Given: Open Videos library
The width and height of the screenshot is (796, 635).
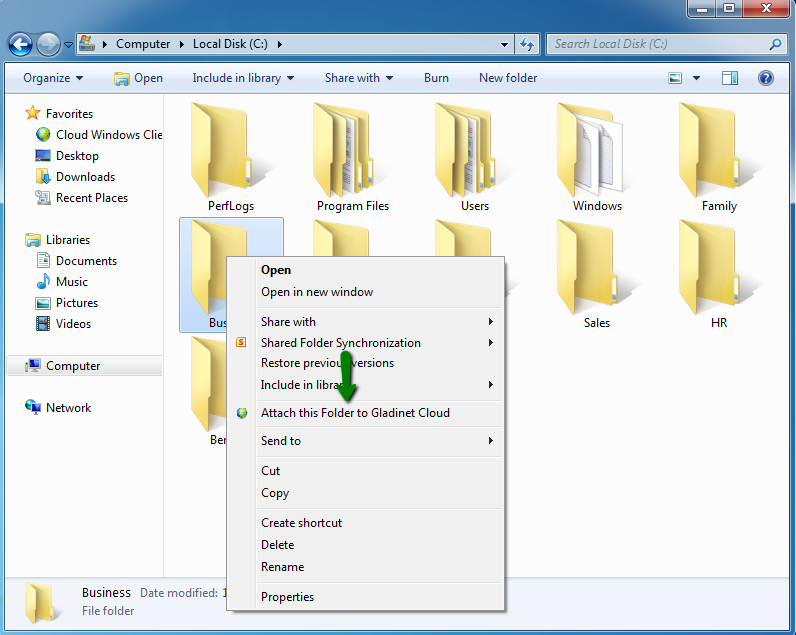Looking at the screenshot, I should (x=63, y=324).
